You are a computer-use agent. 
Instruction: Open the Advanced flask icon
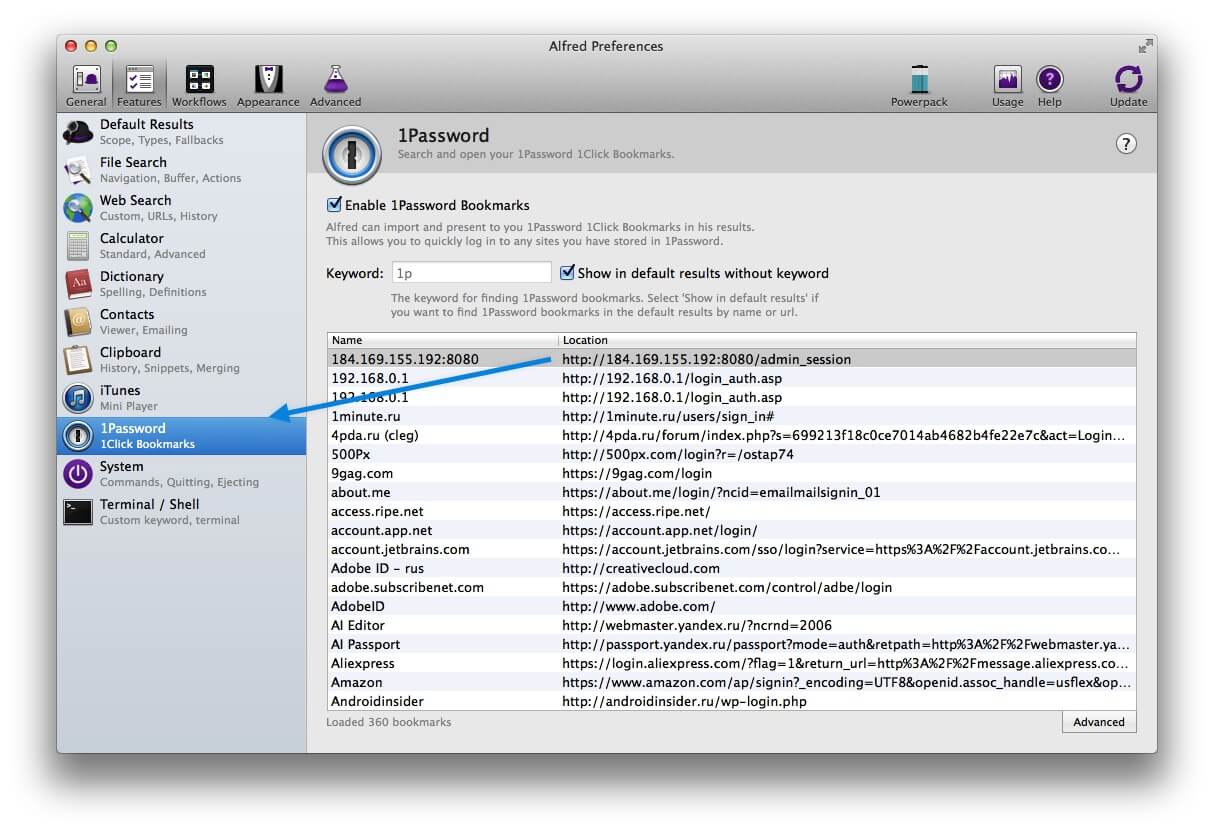(336, 86)
